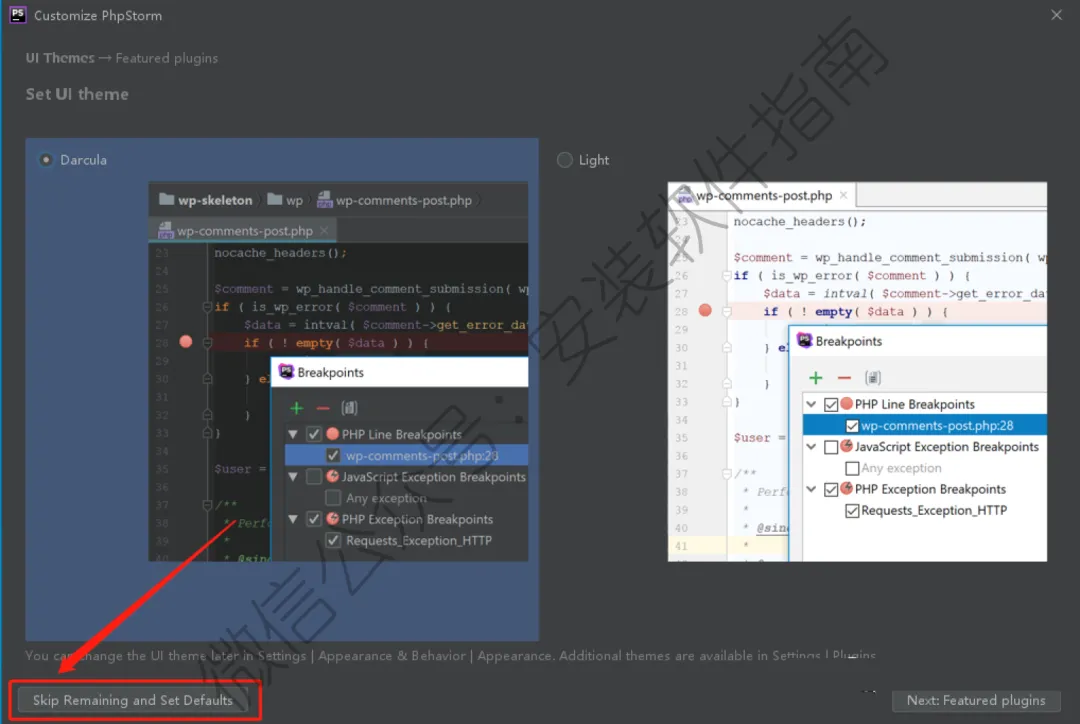The height and width of the screenshot is (724, 1080).
Task: Collapse JavaScript Exception Breakpoints node in Light preview
Action: tap(811, 447)
